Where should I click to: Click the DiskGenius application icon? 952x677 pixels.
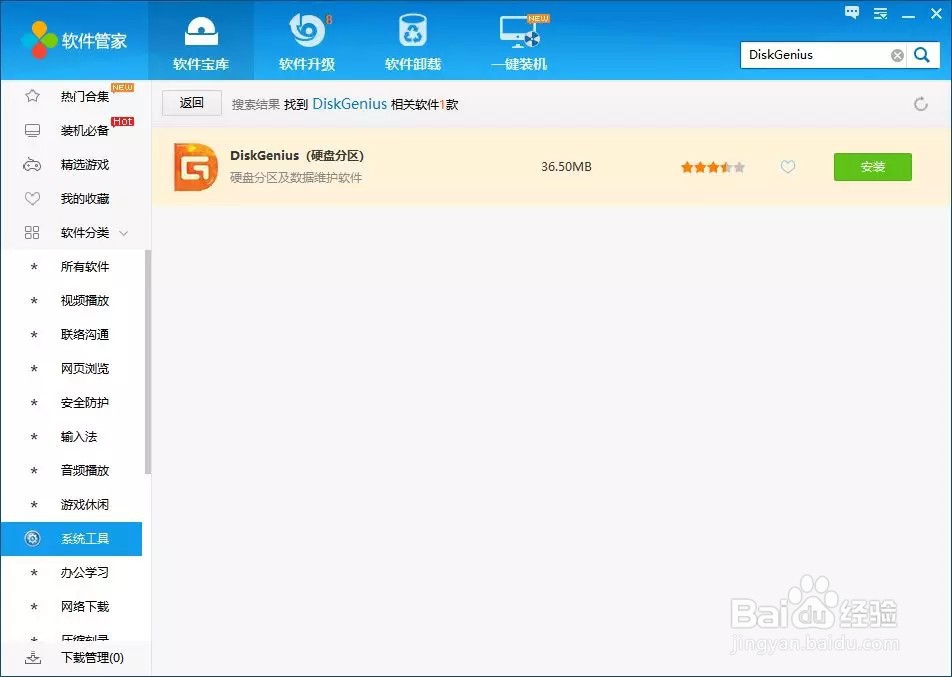[196, 167]
